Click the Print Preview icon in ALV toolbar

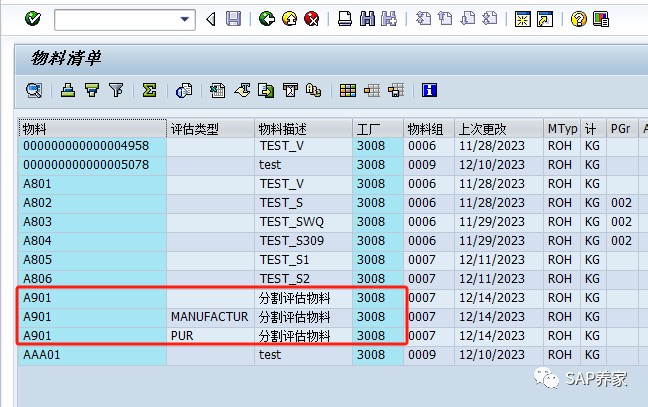184,90
